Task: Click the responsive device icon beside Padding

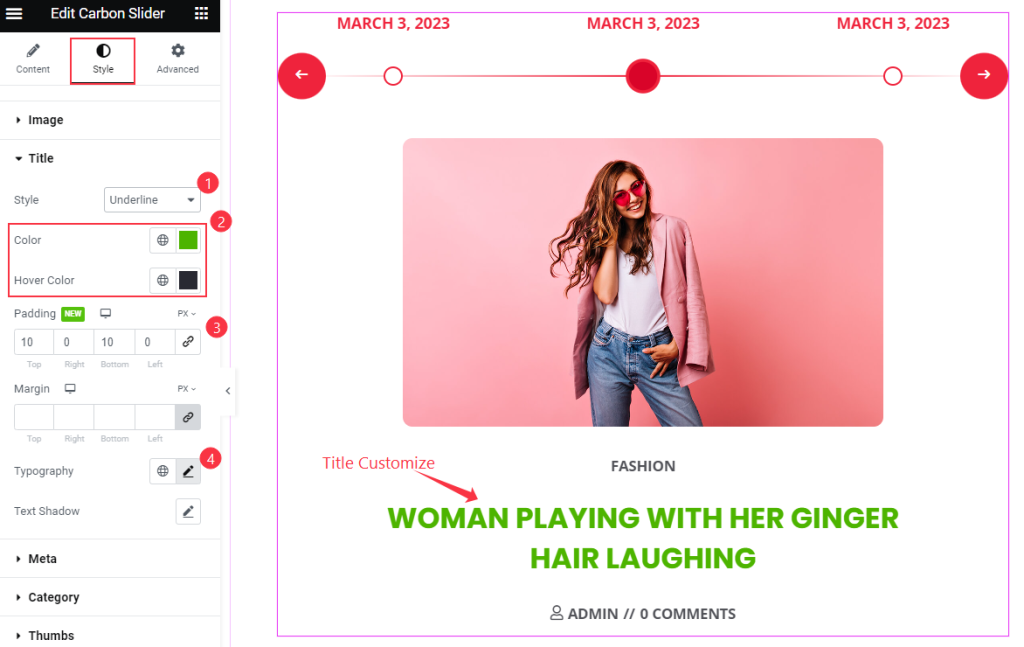Action: [105, 313]
